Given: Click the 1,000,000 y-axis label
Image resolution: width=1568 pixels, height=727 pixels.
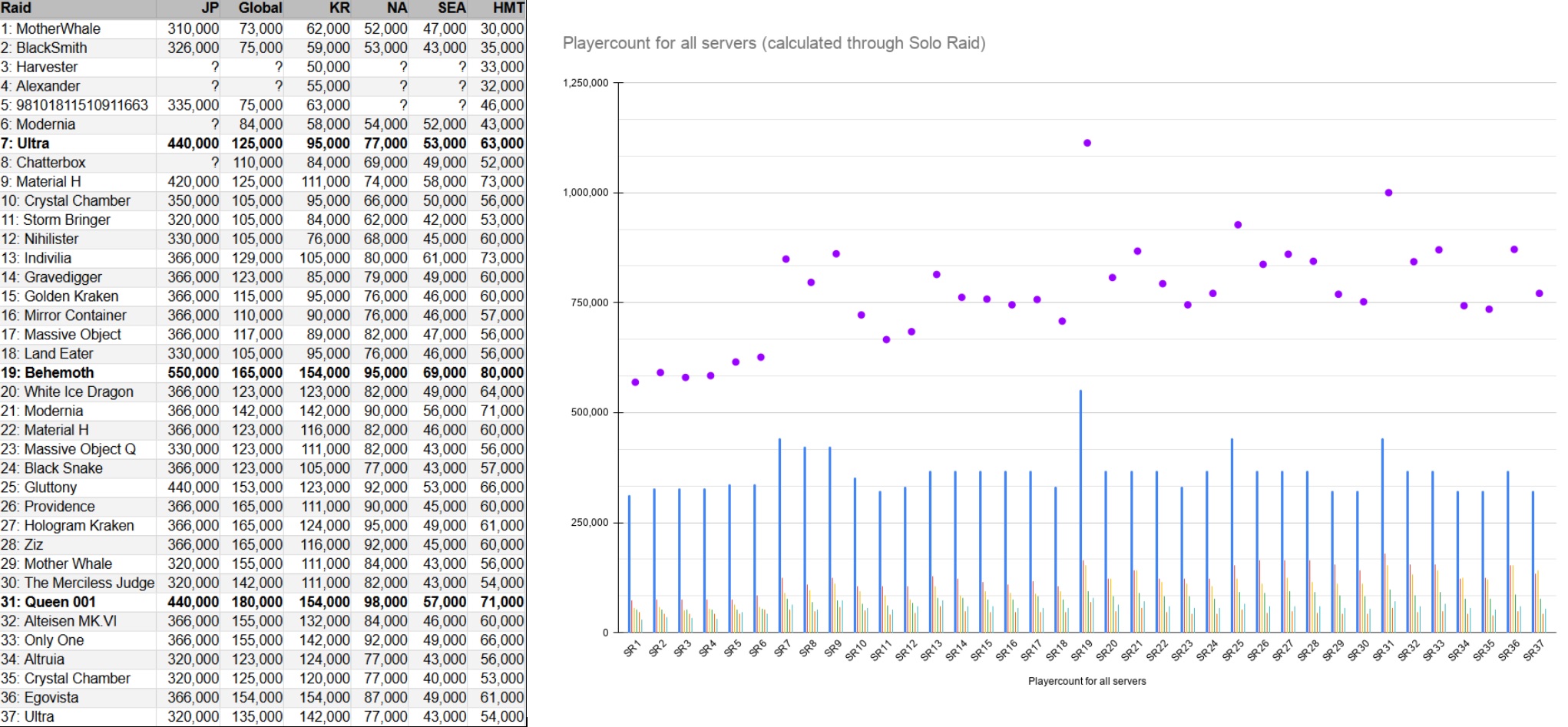Looking at the screenshot, I should click(x=586, y=193).
